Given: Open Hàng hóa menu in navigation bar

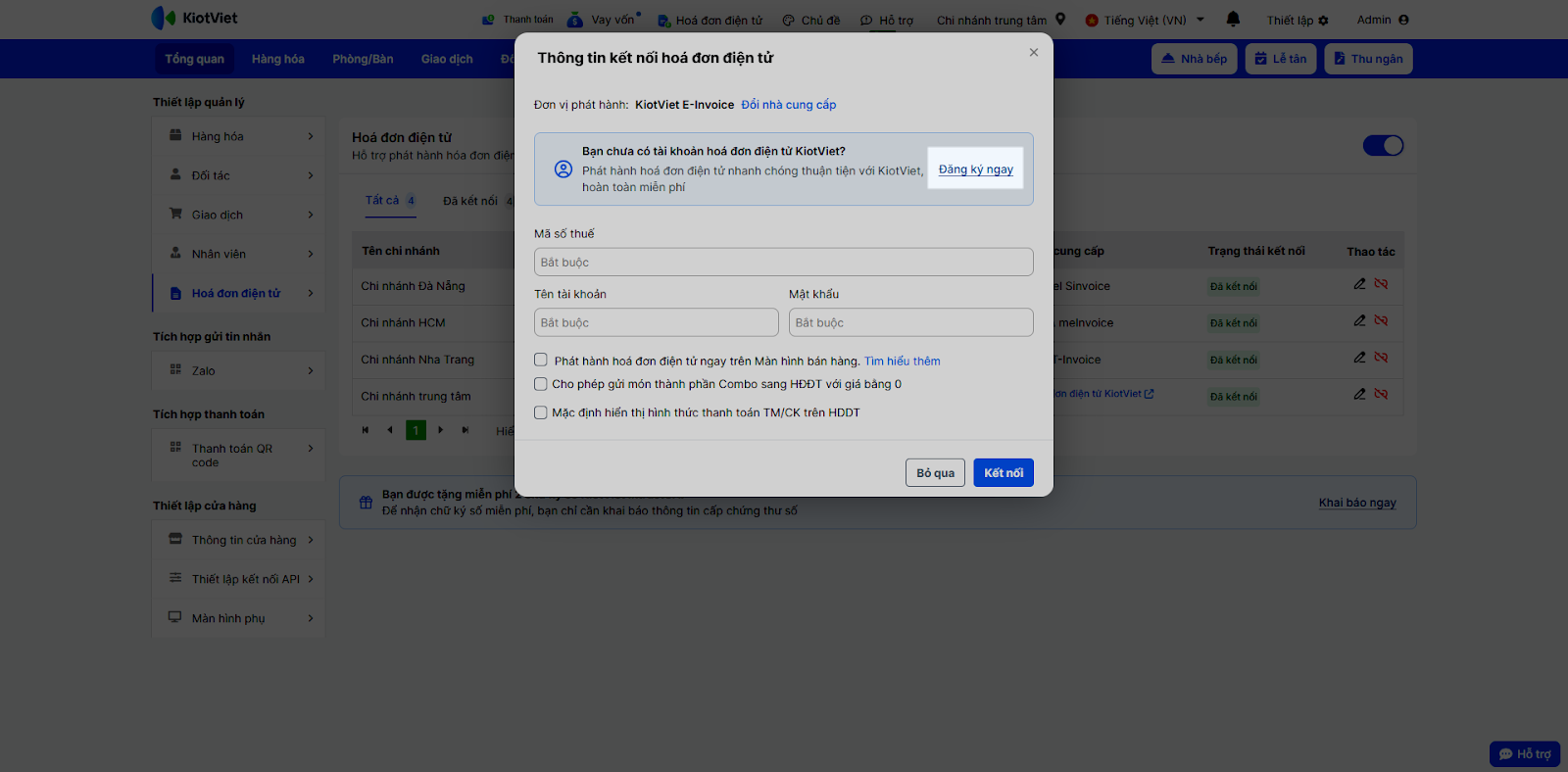Looking at the screenshot, I should [278, 59].
